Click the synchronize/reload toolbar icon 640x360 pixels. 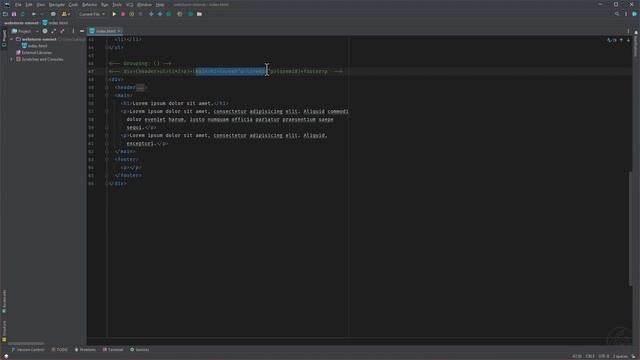(23, 14)
